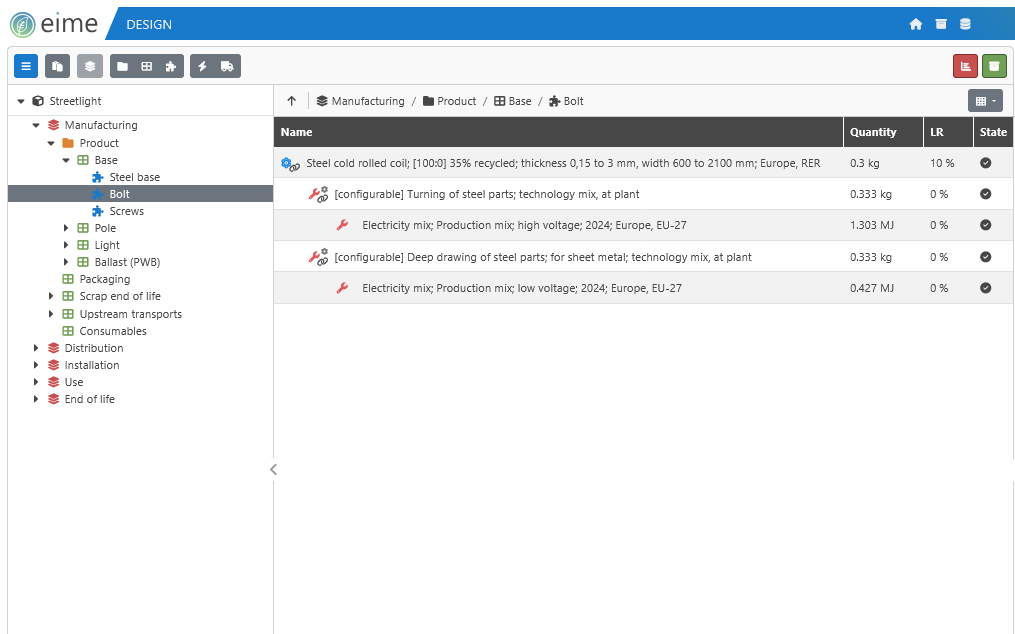Open the DESIGN tab in the header
This screenshot has width=1015, height=634.
click(x=149, y=25)
